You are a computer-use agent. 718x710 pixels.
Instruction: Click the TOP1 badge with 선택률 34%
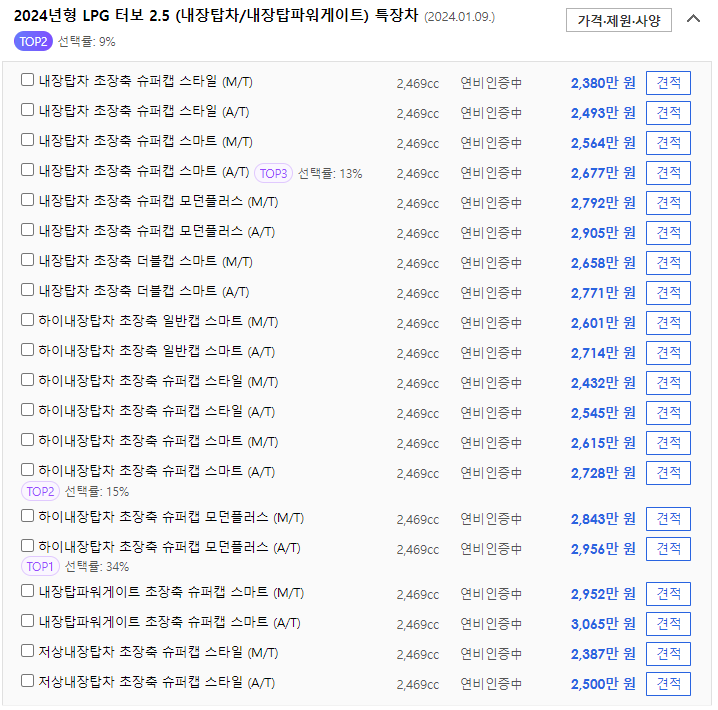[40, 566]
